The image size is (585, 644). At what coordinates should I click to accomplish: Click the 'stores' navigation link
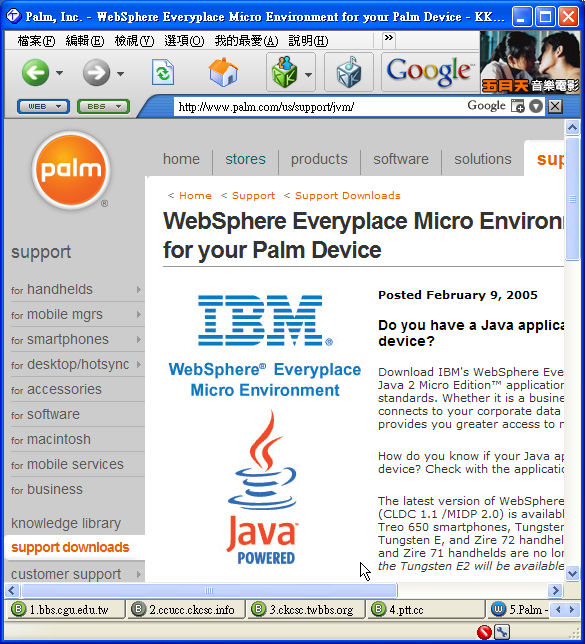[245, 159]
